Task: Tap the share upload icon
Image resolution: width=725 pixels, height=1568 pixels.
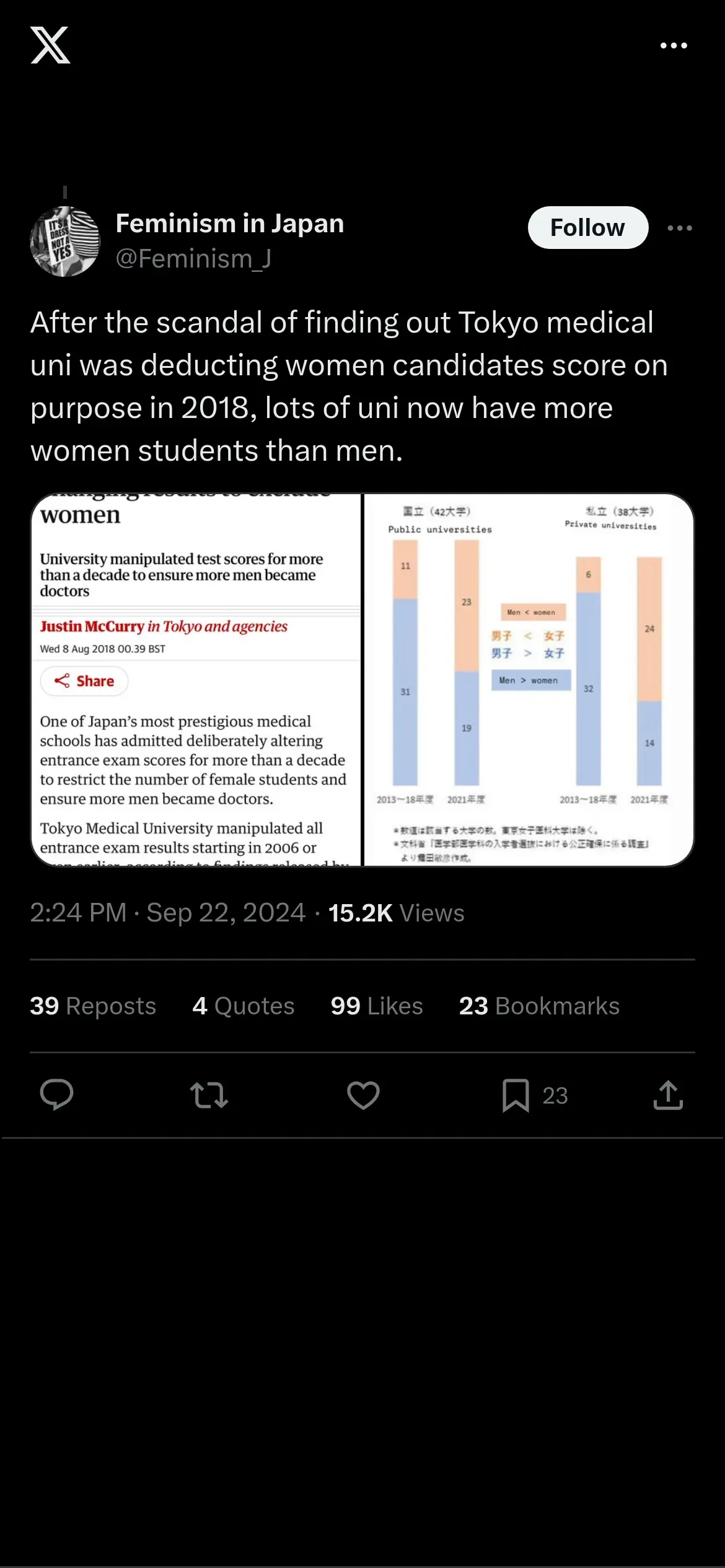Action: (668, 1095)
